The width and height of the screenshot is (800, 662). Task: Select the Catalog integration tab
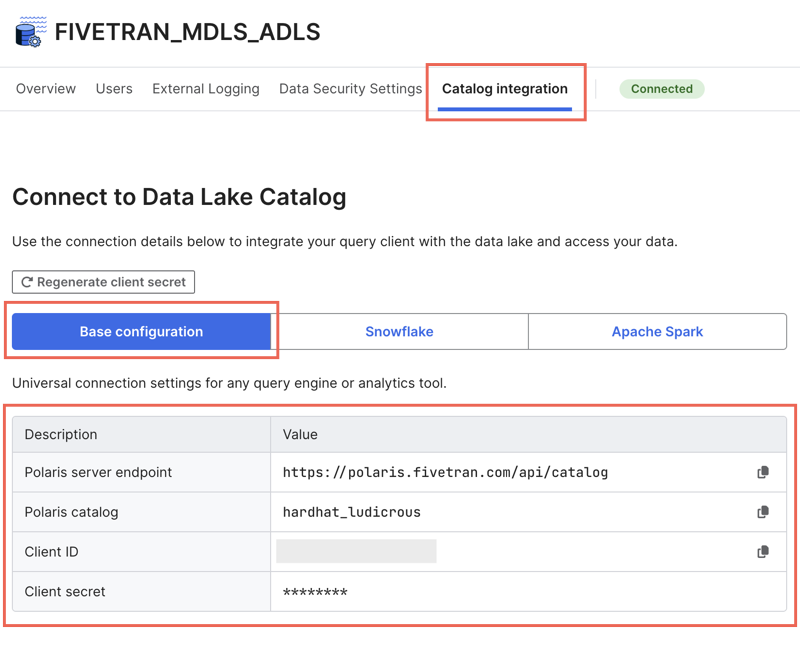point(505,89)
